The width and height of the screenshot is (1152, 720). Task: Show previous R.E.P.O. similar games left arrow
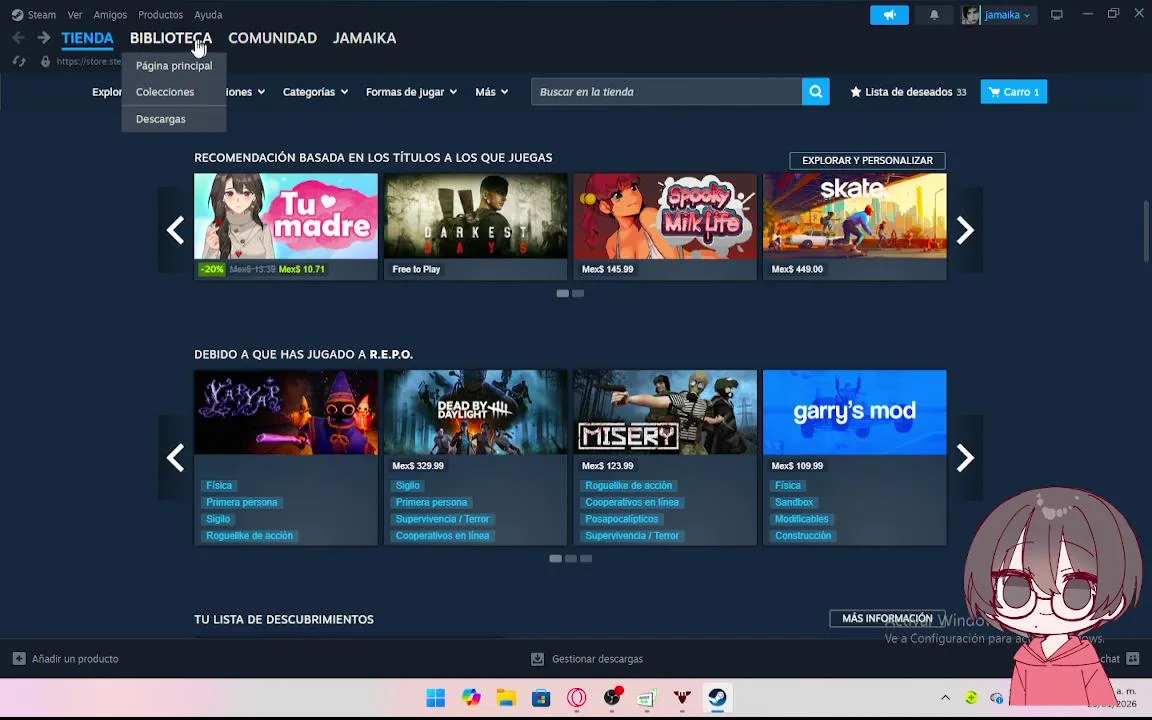coord(175,458)
